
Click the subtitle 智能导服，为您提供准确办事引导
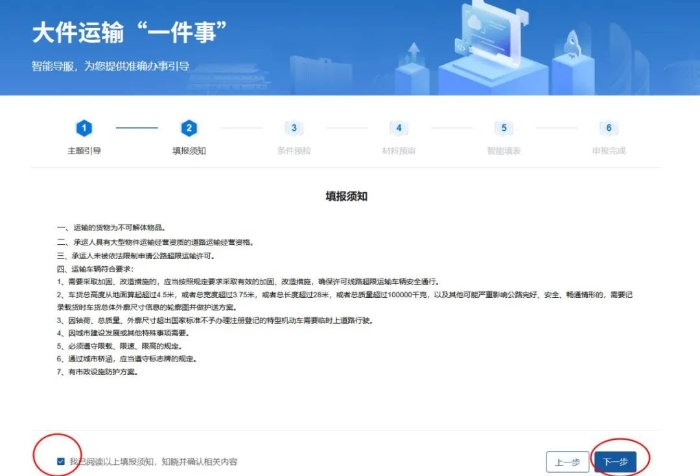coord(110,66)
